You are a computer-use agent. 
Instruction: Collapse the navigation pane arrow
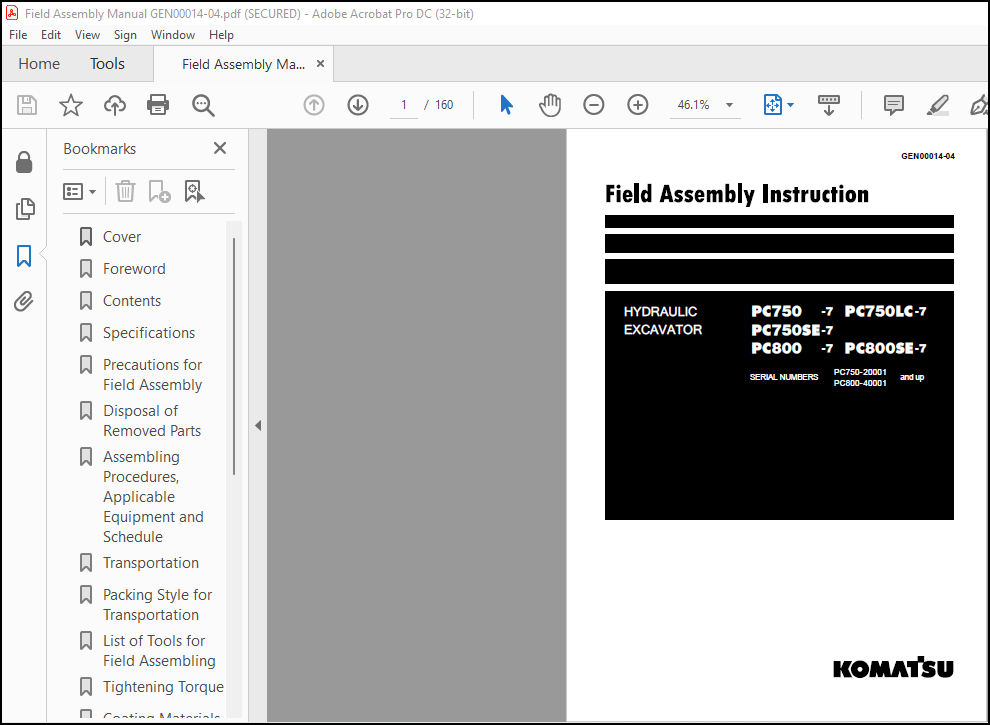tap(258, 426)
